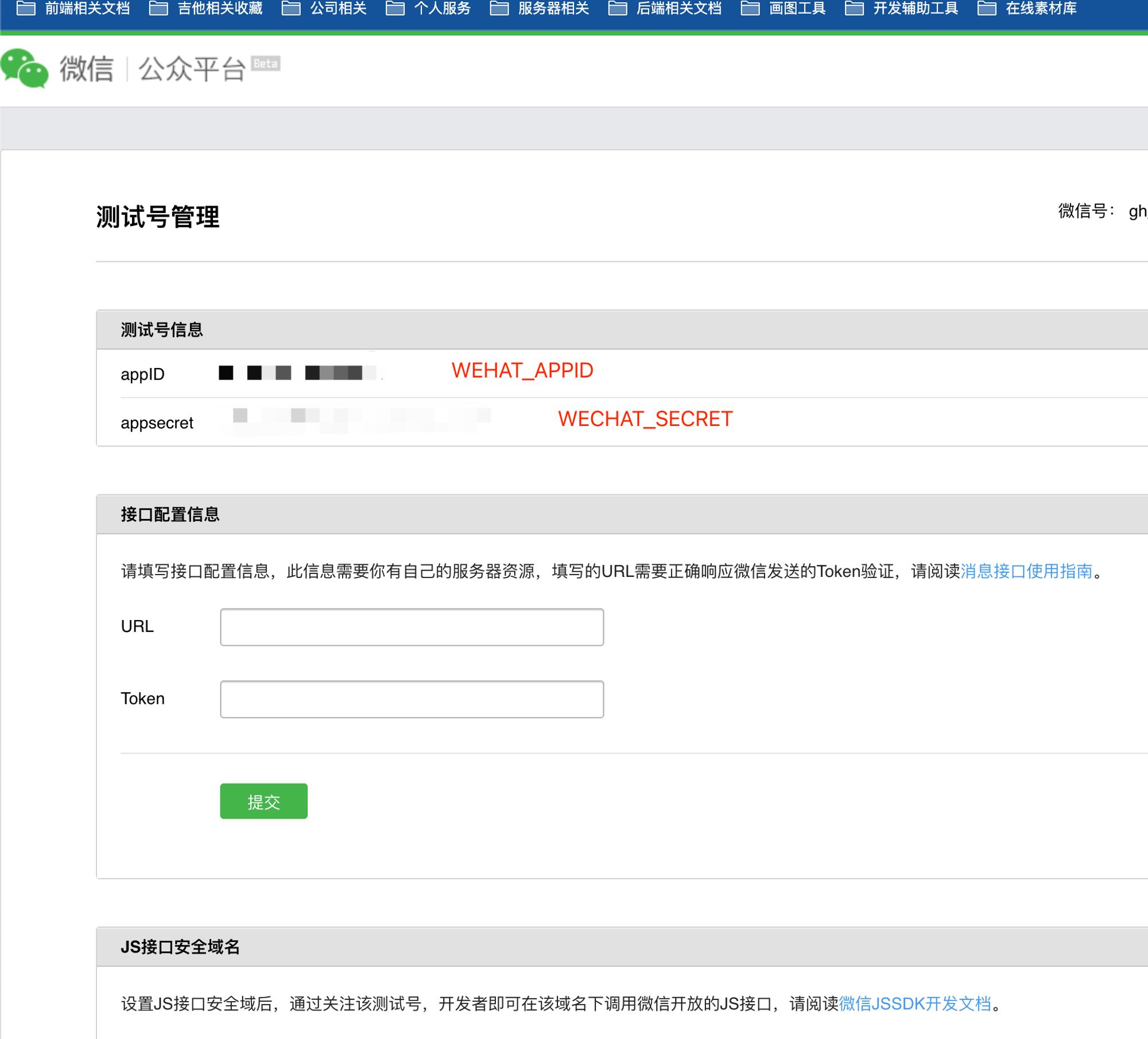
Task: Focus the Token input field
Action: tap(412, 699)
